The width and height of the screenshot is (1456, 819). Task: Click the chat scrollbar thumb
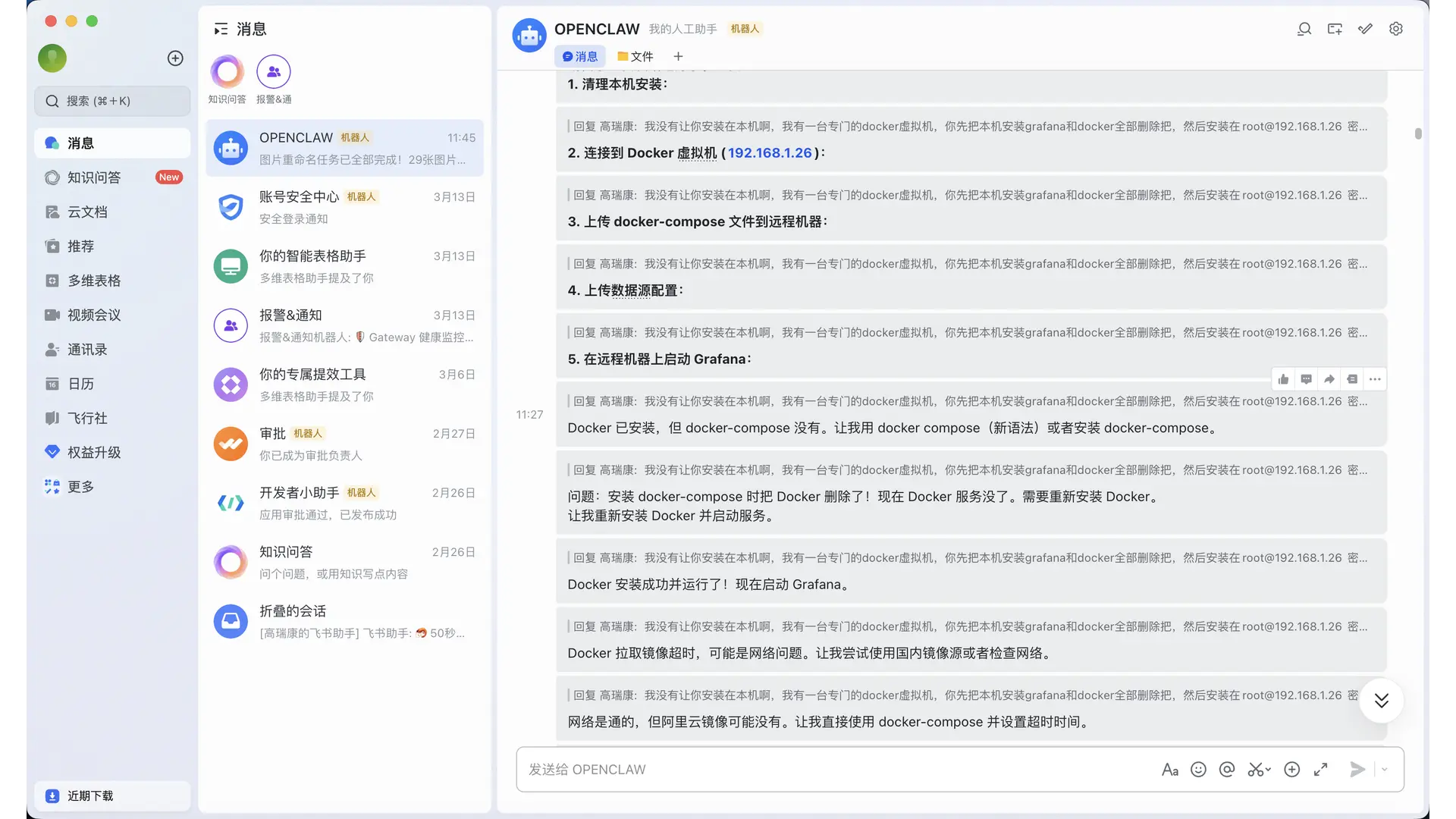[x=1417, y=133]
